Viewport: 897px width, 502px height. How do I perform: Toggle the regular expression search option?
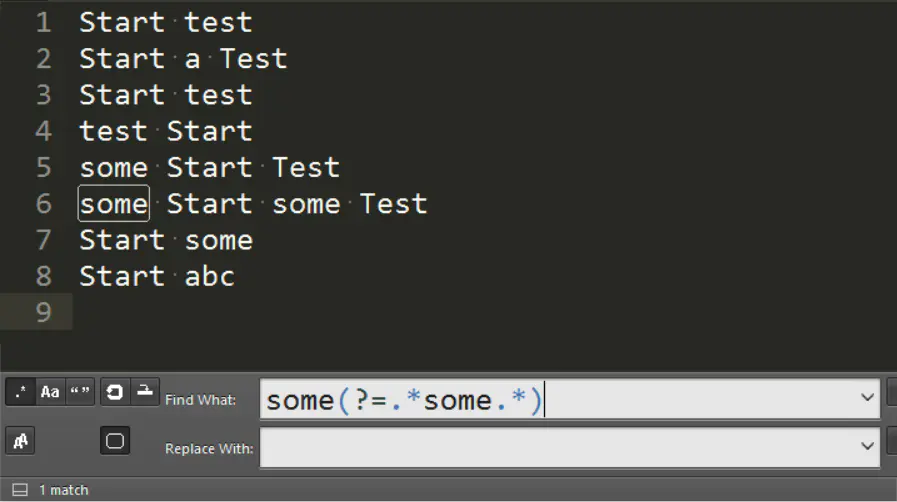pos(21,392)
